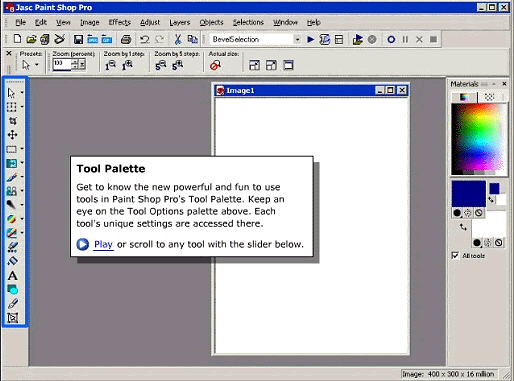Zoom in by 1 step
This screenshot has height=381, width=514.
tap(127, 65)
